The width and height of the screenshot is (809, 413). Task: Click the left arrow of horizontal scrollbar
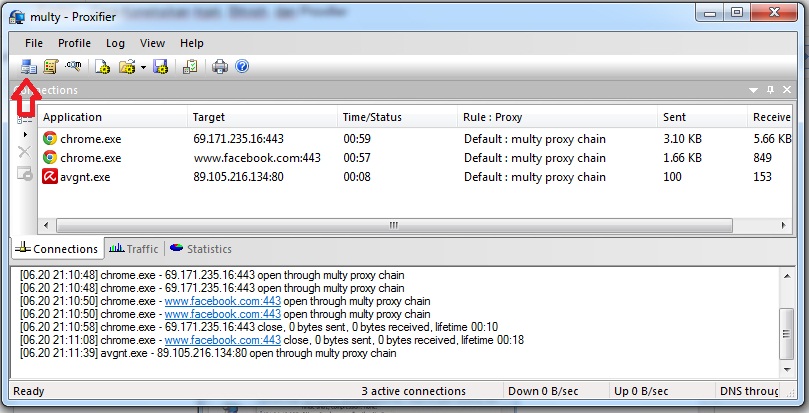[46, 225]
